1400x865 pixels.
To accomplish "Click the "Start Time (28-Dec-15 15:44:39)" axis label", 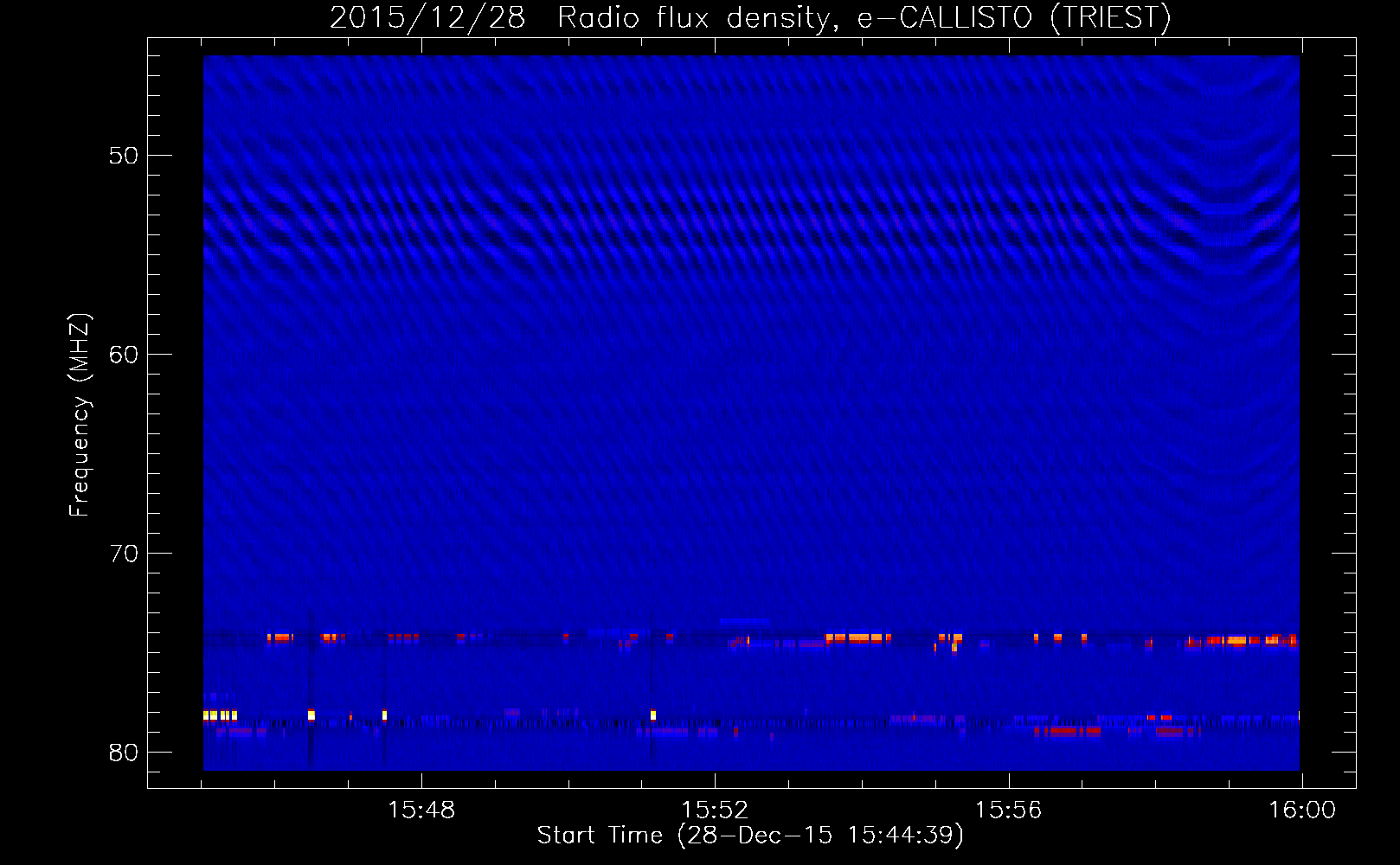I will click(x=750, y=836).
